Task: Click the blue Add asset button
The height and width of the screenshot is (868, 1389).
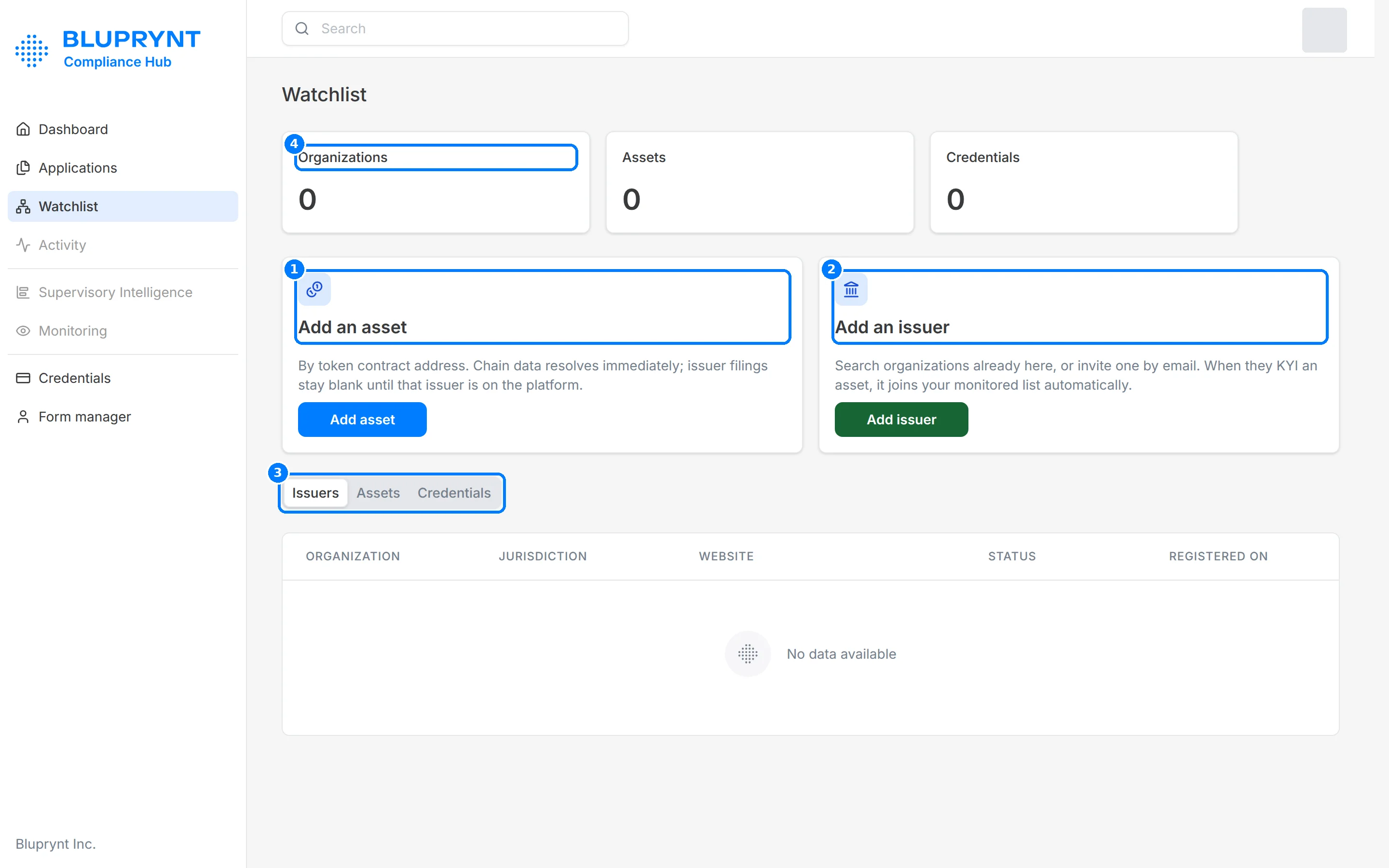Action: [362, 420]
